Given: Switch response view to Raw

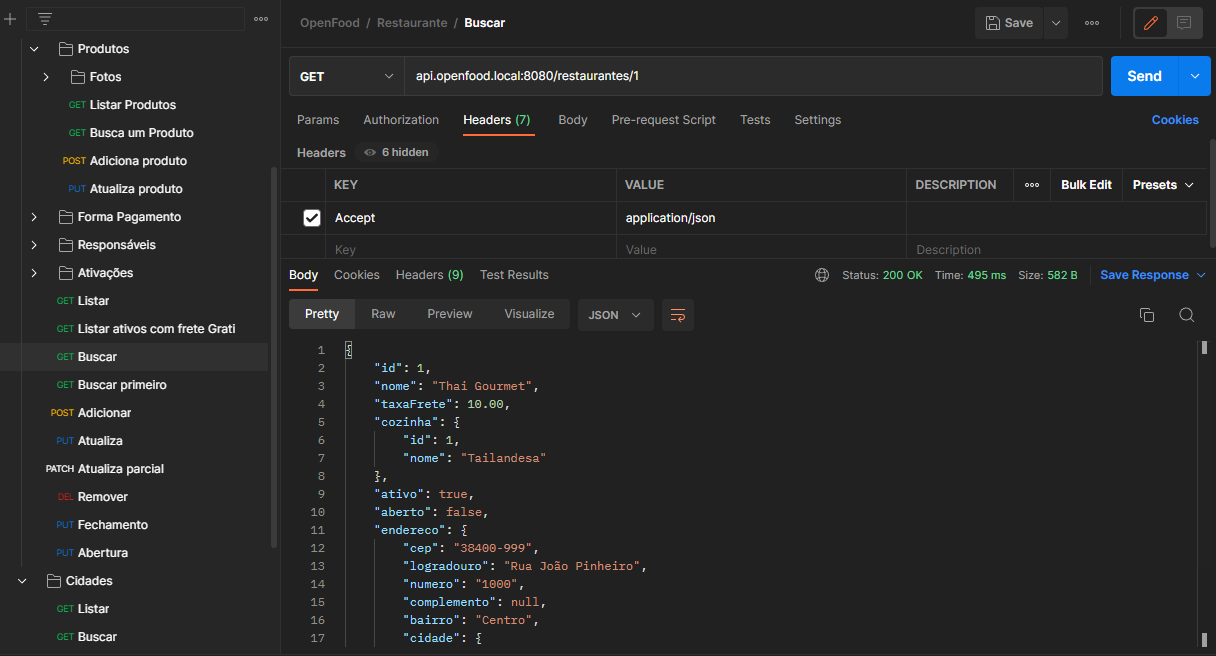Looking at the screenshot, I should pos(383,313).
